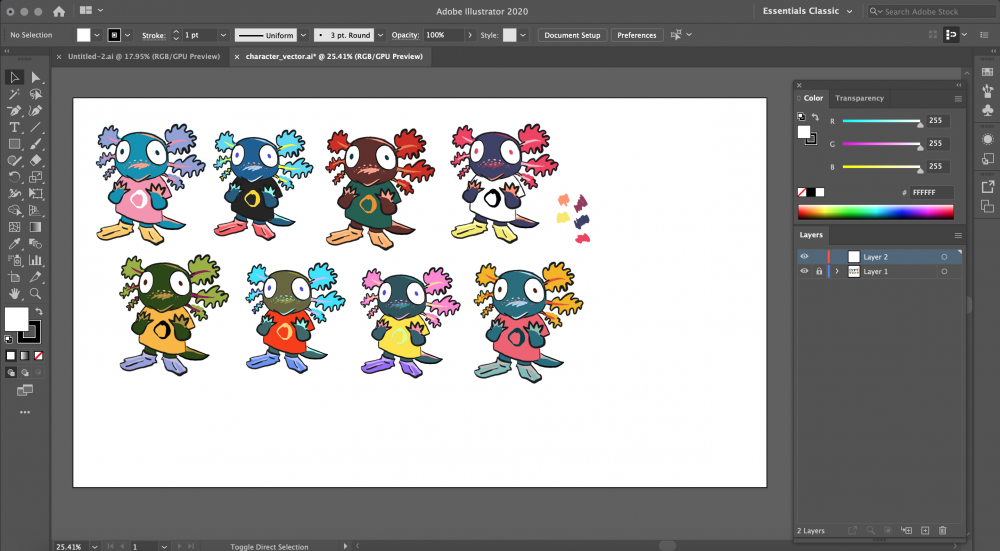
Task: Delete selected layer with trash icon
Action: coord(943,530)
